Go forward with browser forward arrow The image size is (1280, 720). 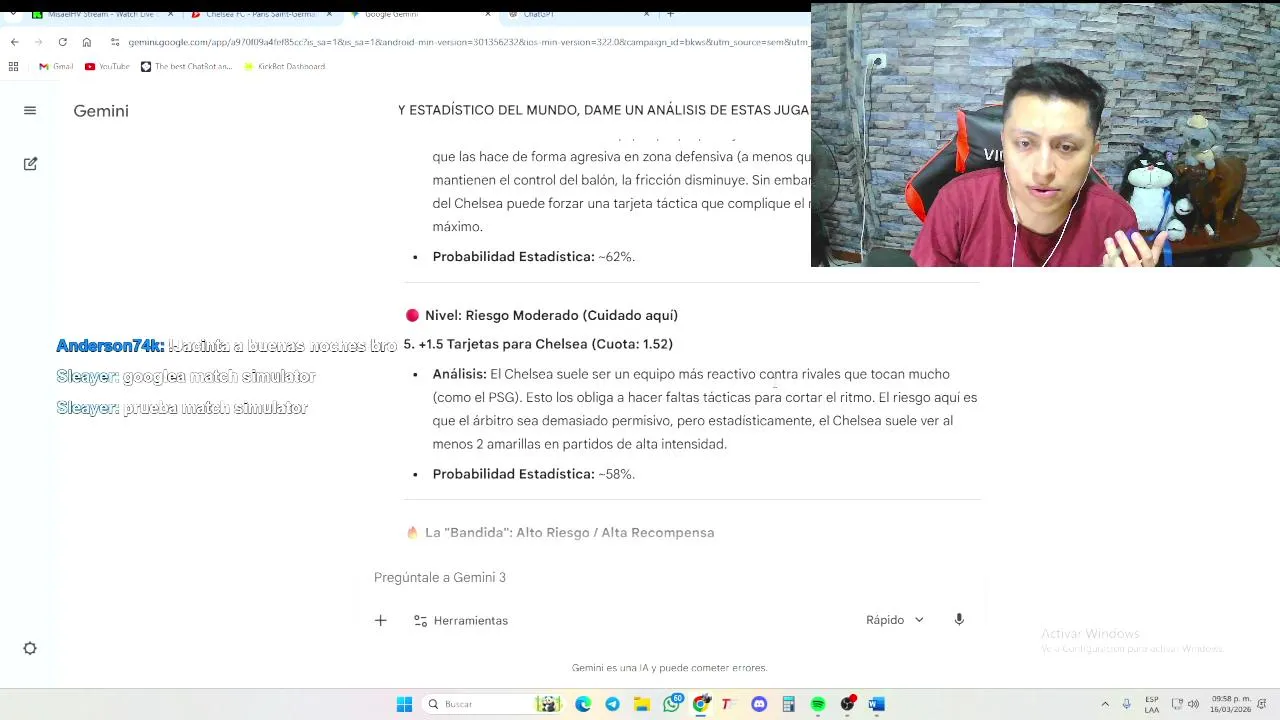tap(38, 42)
